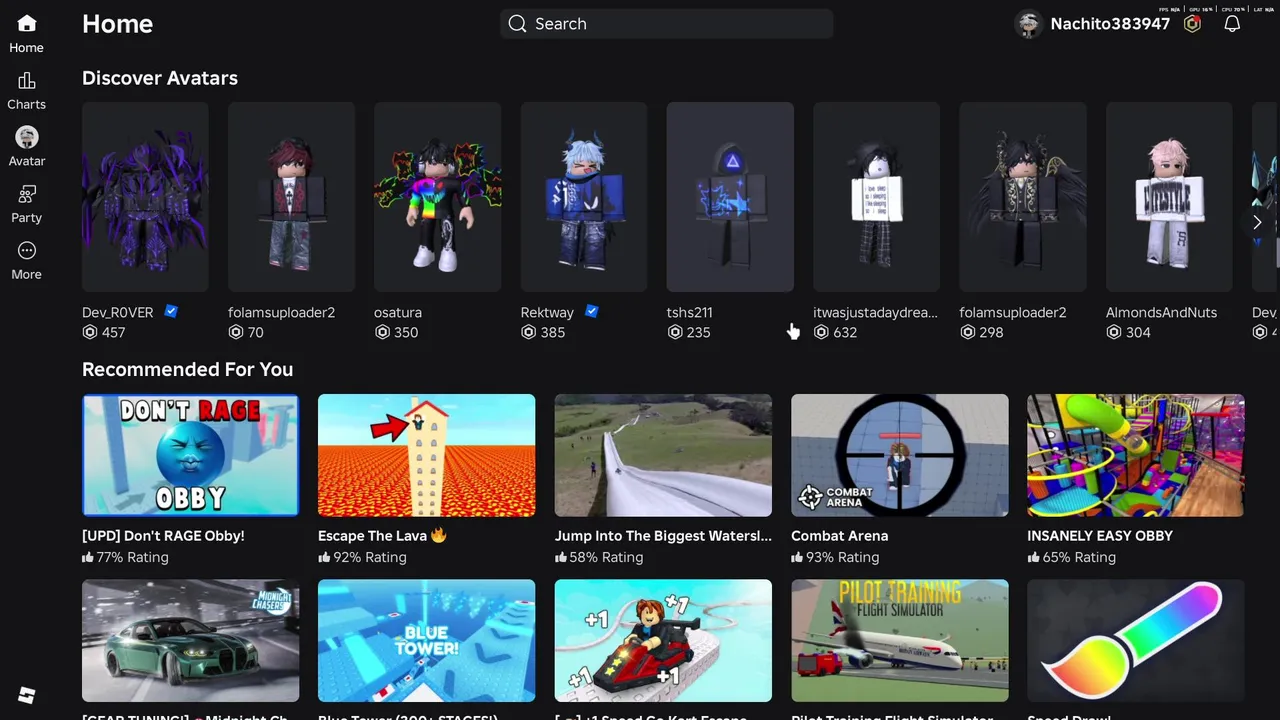Click tshs211 creator name

[690, 312]
